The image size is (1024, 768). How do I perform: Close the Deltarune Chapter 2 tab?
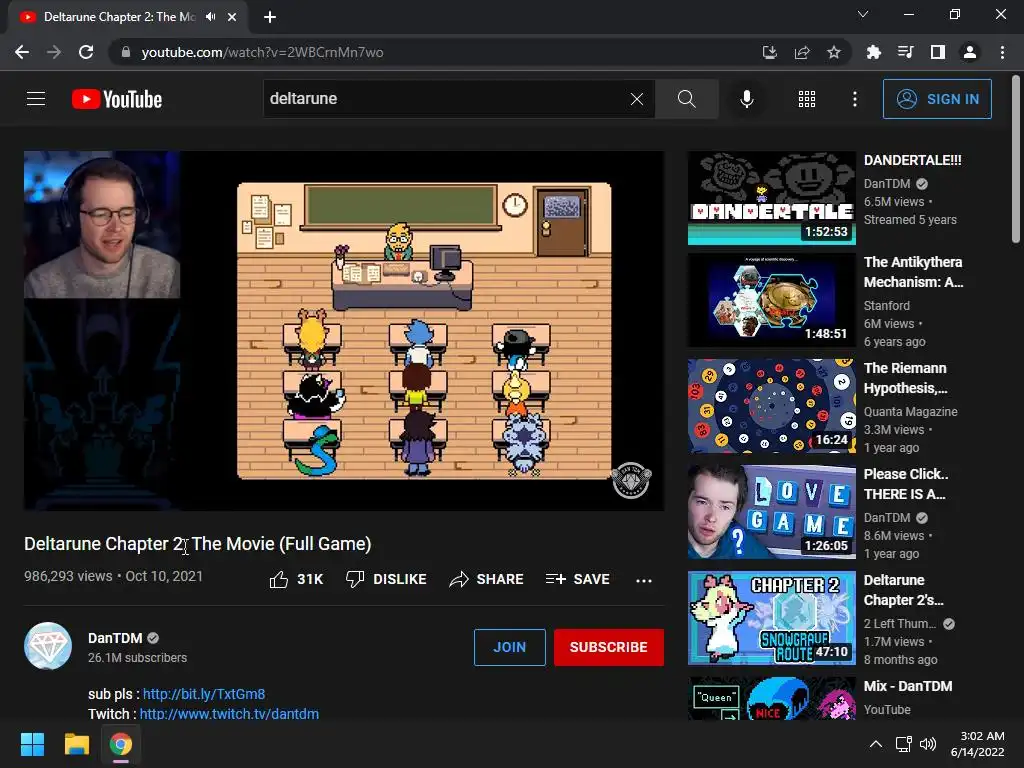[232, 17]
